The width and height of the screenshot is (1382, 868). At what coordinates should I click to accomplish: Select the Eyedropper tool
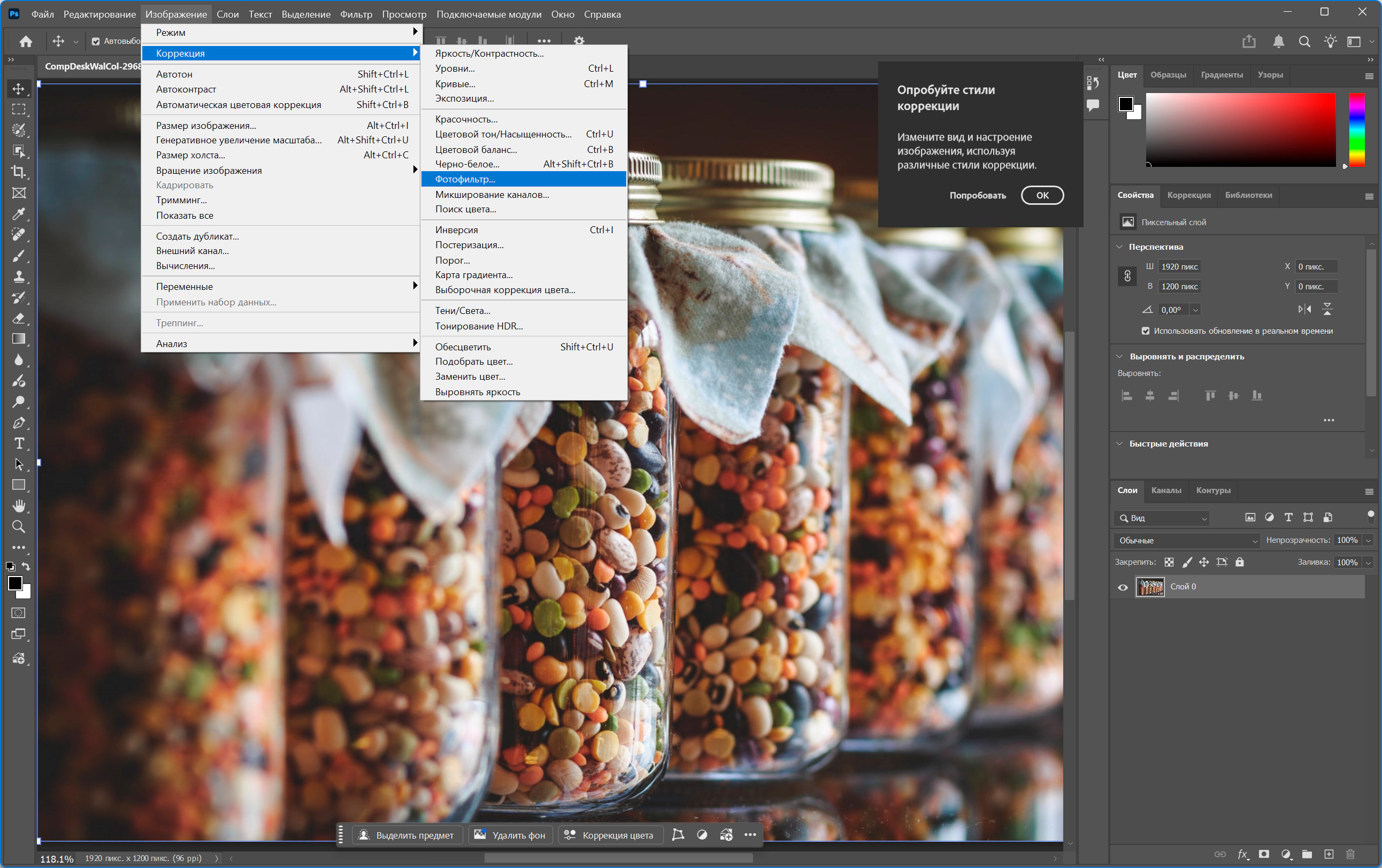click(x=18, y=213)
